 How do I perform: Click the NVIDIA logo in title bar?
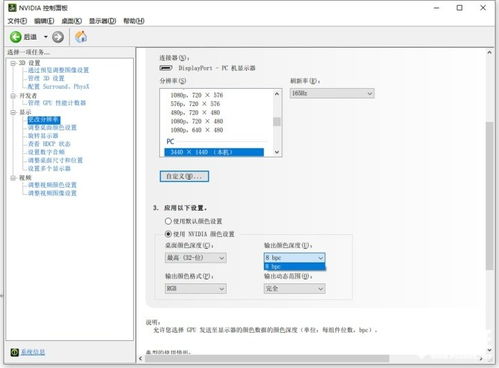point(12,7)
